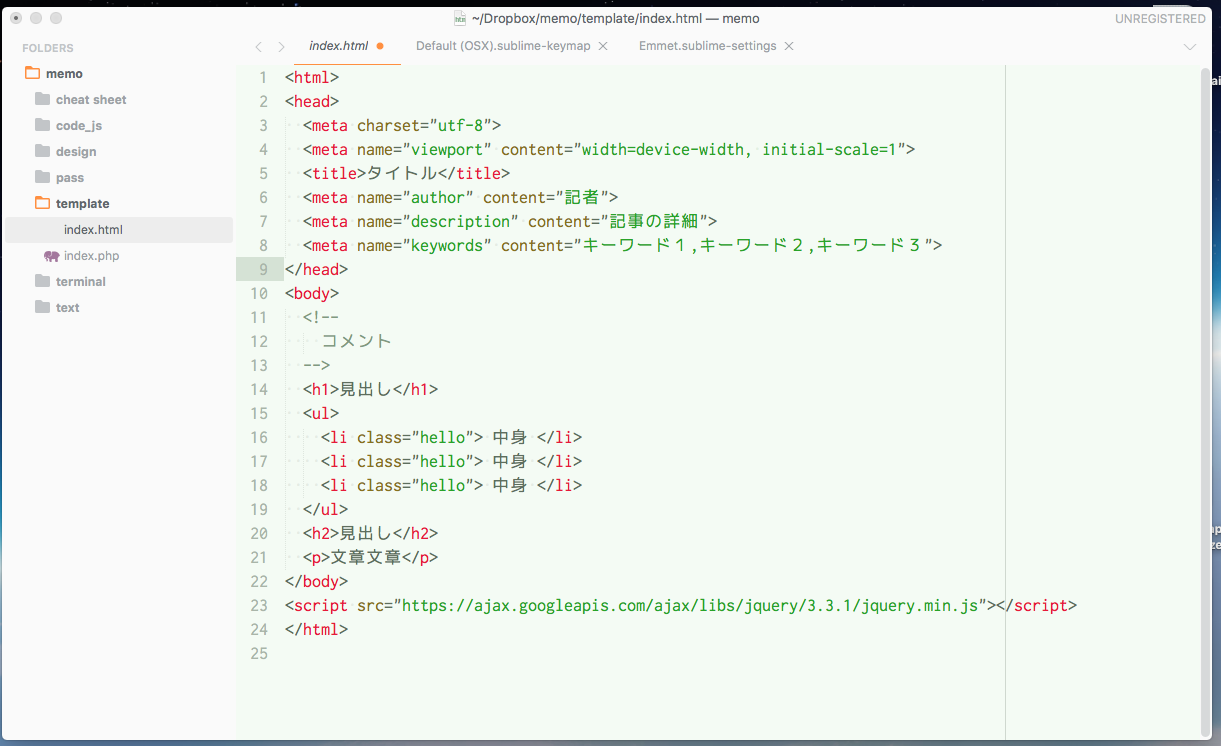The height and width of the screenshot is (746, 1221).
Task: Click the UNREGISTERED label
Action: [1159, 18]
